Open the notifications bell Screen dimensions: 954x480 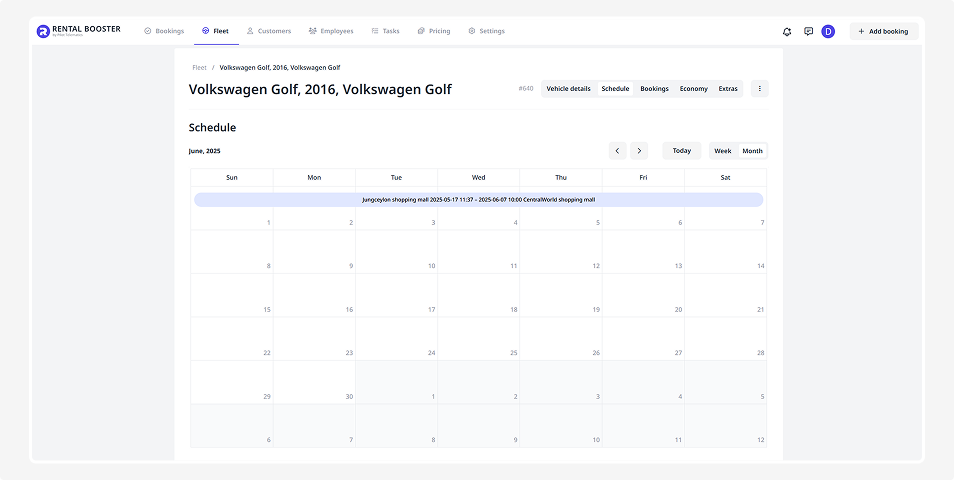787,31
